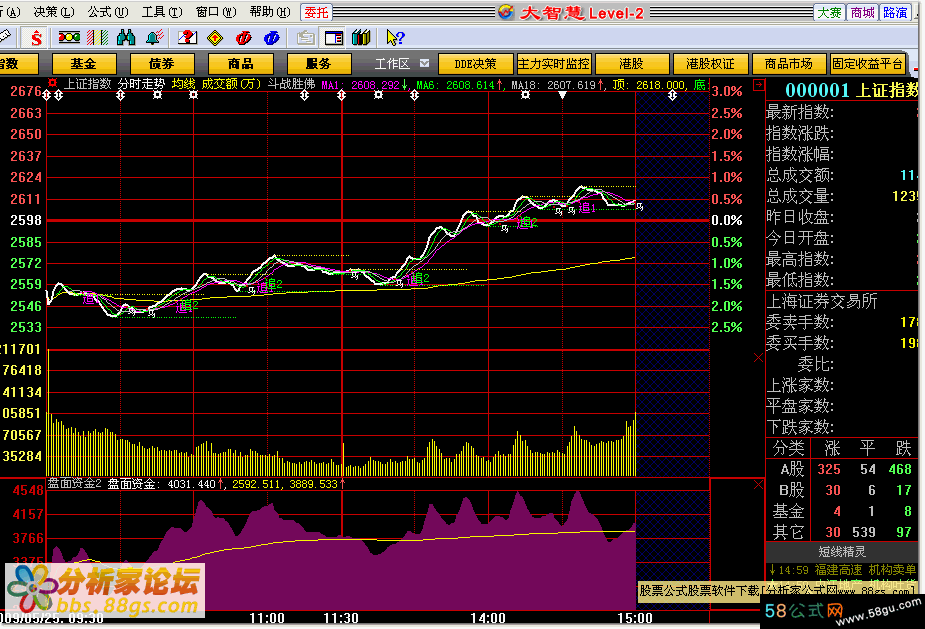Click the red circular toolbar icon

point(244,38)
